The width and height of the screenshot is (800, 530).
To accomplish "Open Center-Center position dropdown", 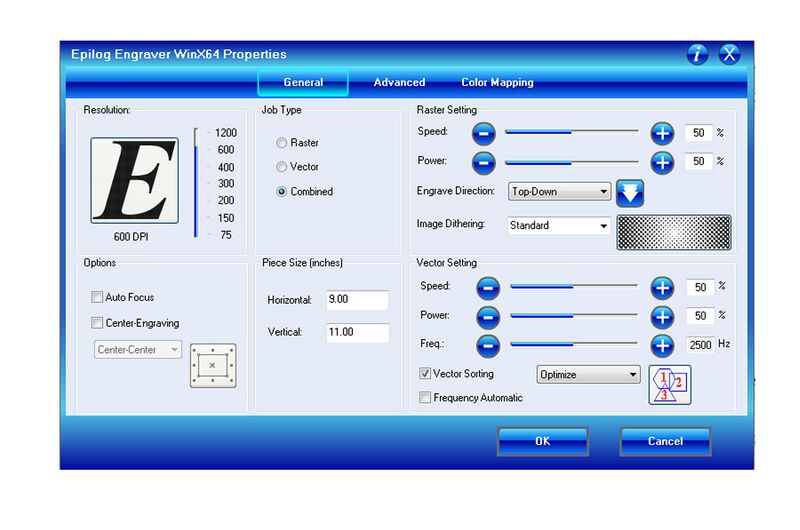I will [x=138, y=349].
